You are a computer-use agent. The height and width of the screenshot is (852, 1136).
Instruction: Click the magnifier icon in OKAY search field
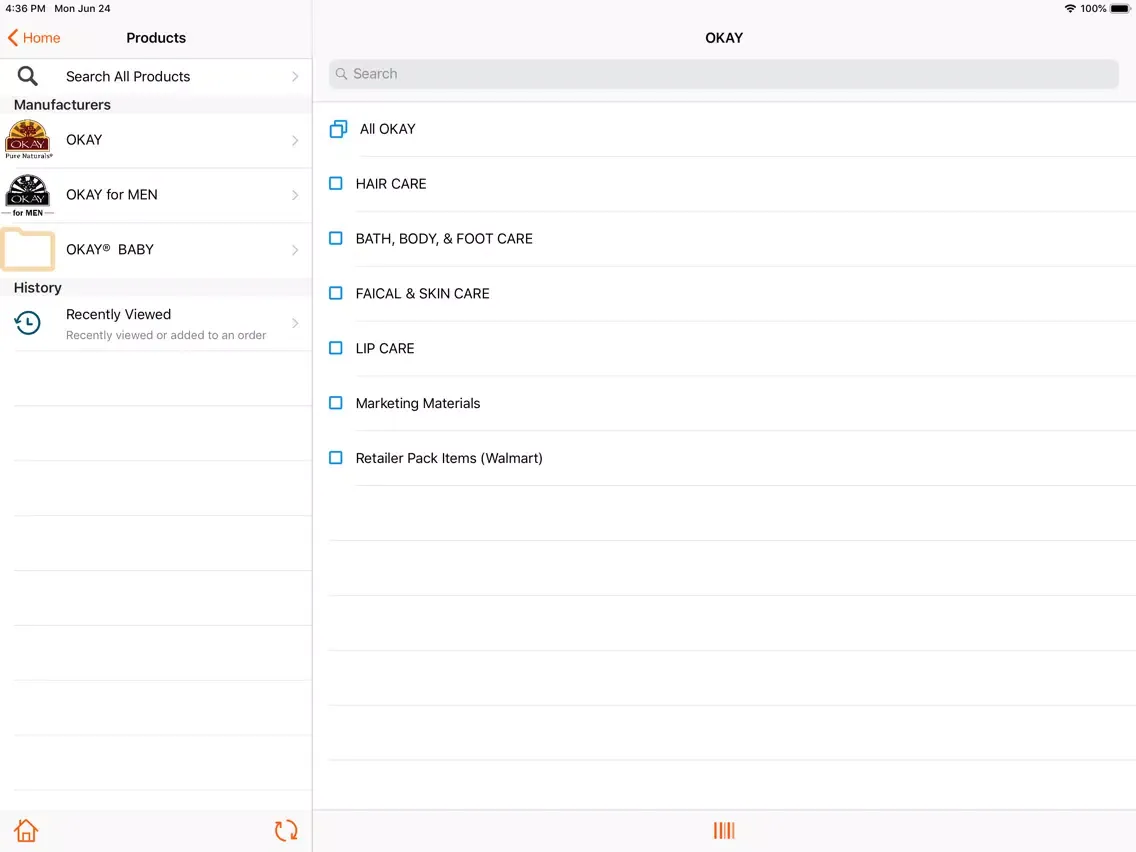[341, 74]
